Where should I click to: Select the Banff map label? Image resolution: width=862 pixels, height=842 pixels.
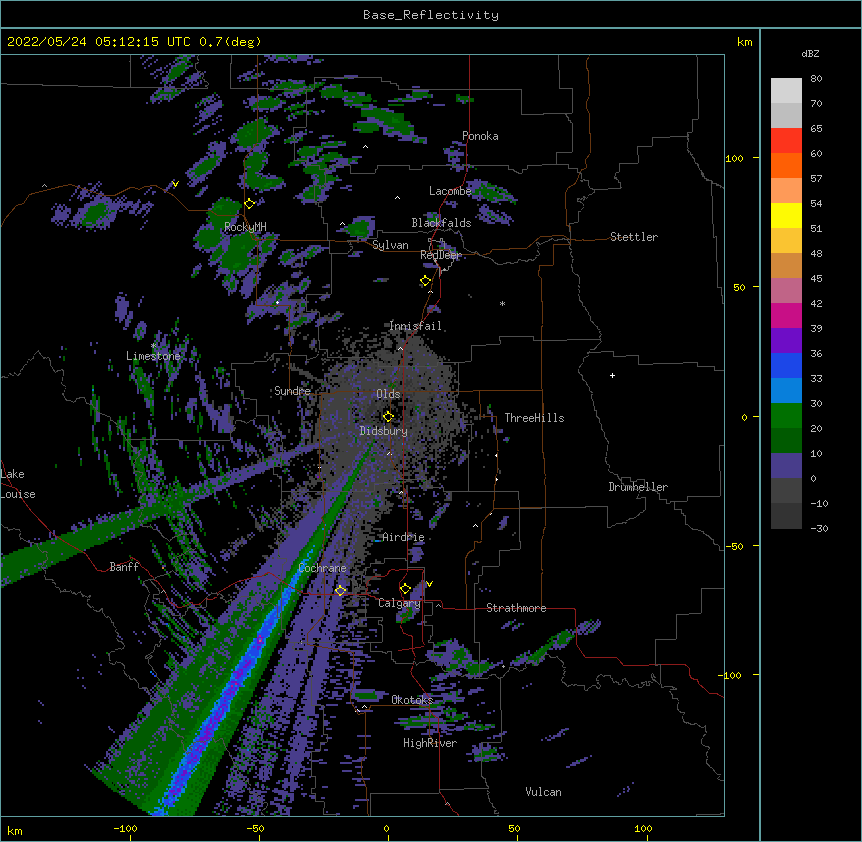point(124,567)
